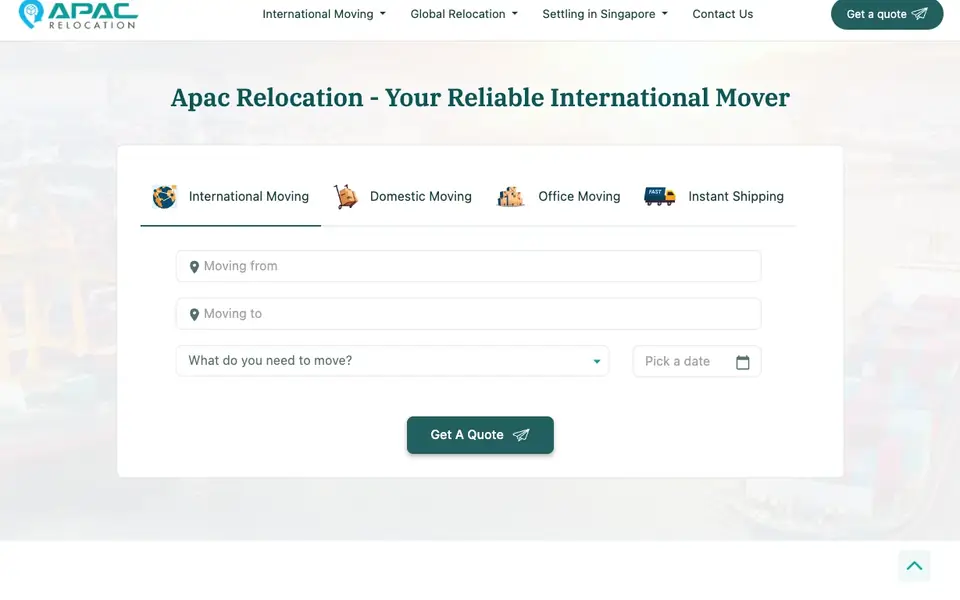Image resolution: width=960 pixels, height=600 pixels.
Task: Click the location pin icon in Moving to
Action: [x=194, y=315]
